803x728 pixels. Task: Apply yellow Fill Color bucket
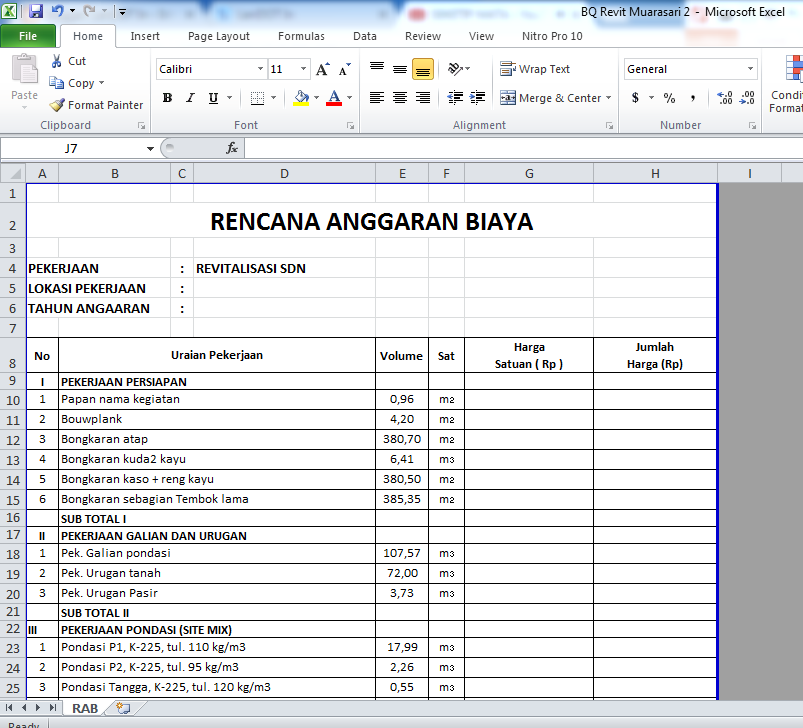[301, 98]
